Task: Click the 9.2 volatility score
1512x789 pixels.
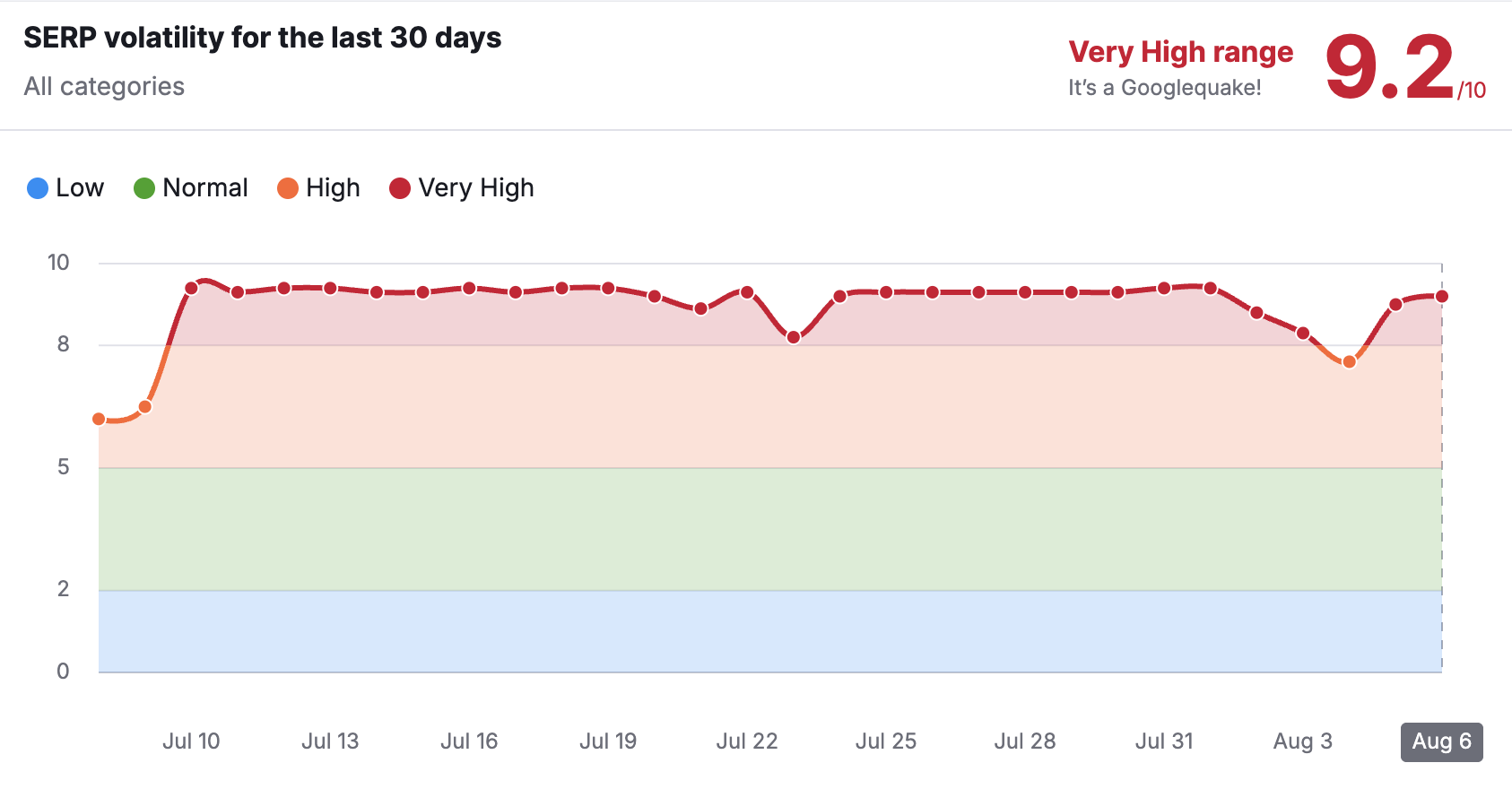Action: point(1388,66)
